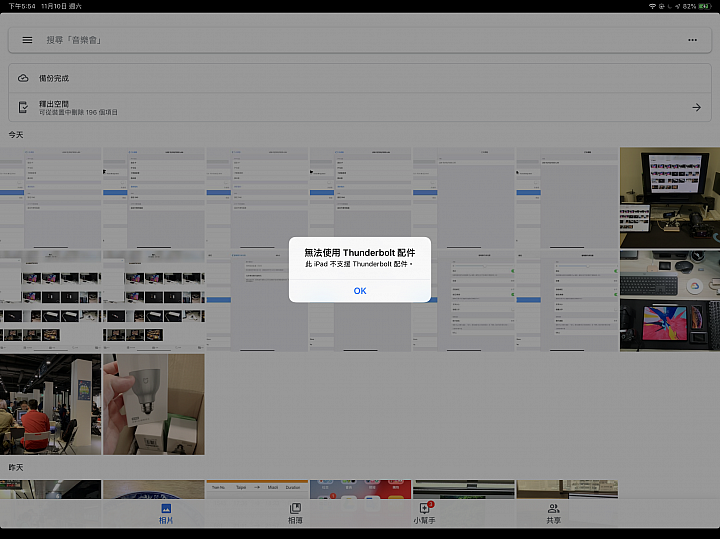
Task: Switch to the 相簿 Albums tab
Action: tap(295, 513)
